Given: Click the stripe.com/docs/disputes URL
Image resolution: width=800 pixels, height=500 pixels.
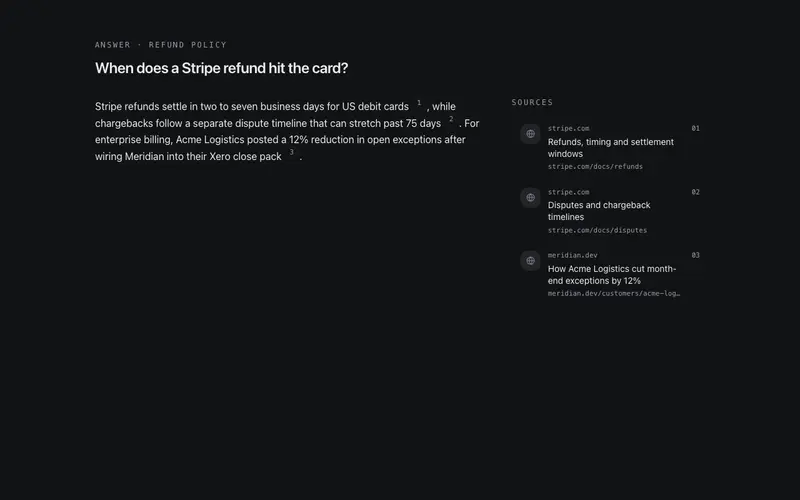Looking at the screenshot, I should pos(597,230).
